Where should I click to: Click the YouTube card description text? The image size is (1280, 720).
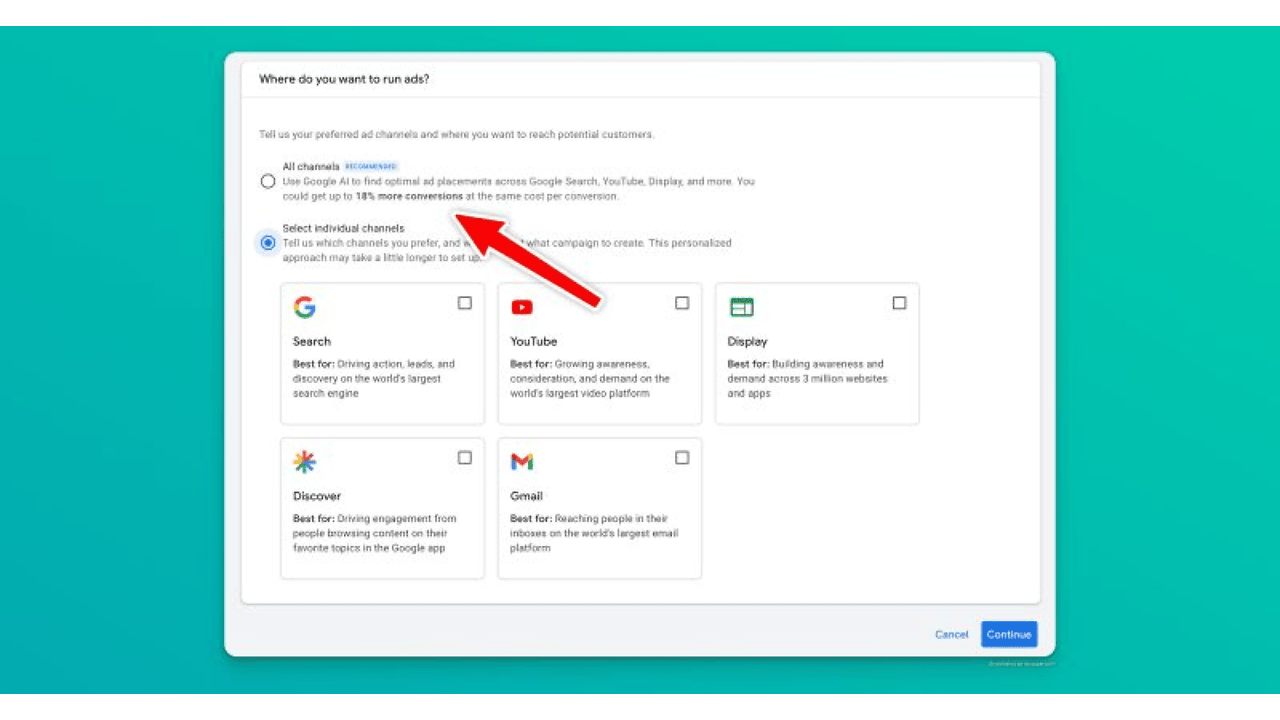coord(590,379)
